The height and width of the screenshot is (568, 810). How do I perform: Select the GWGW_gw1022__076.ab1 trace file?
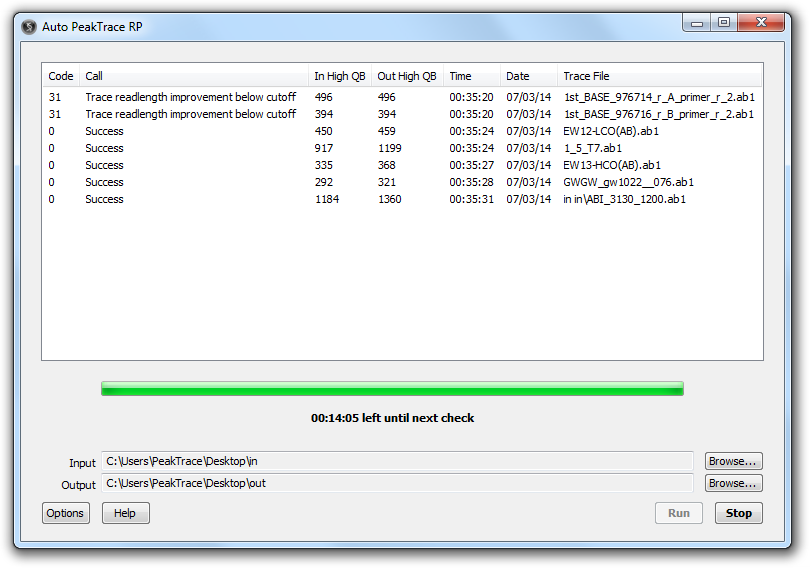coord(629,182)
